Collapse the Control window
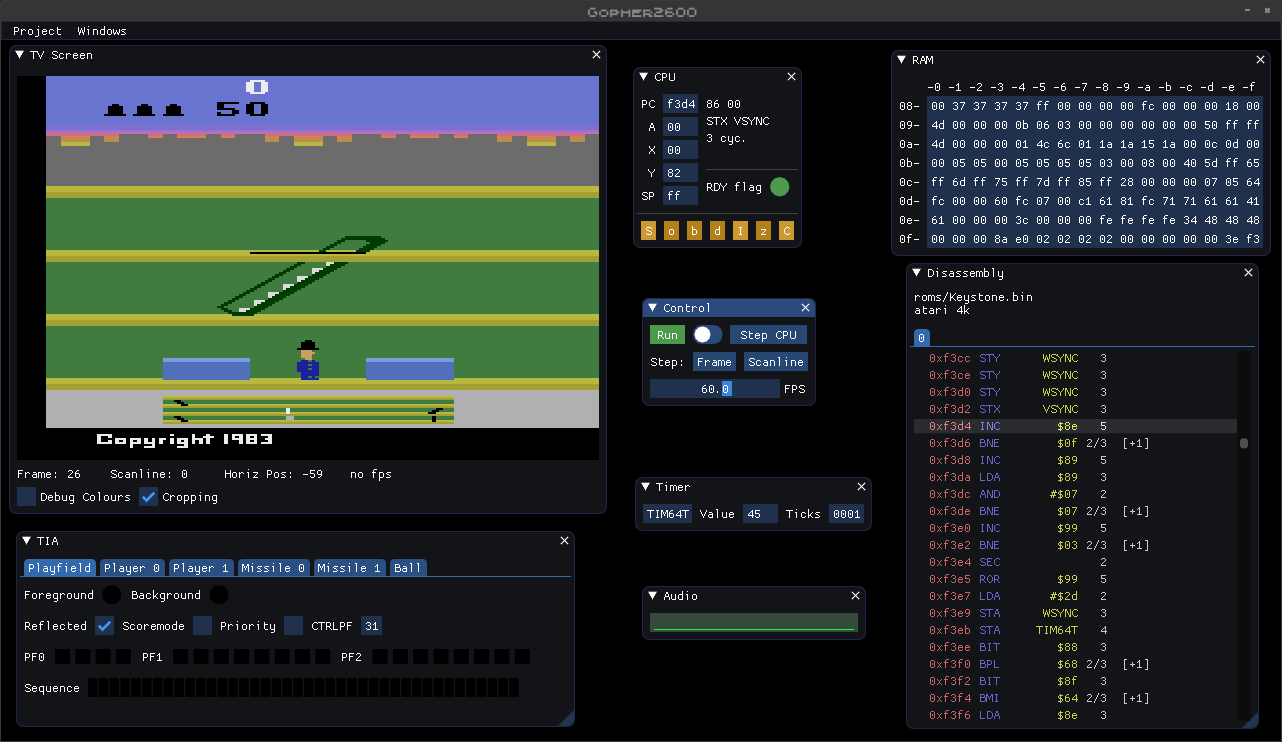Viewport: 1282px width, 742px height. click(652, 308)
